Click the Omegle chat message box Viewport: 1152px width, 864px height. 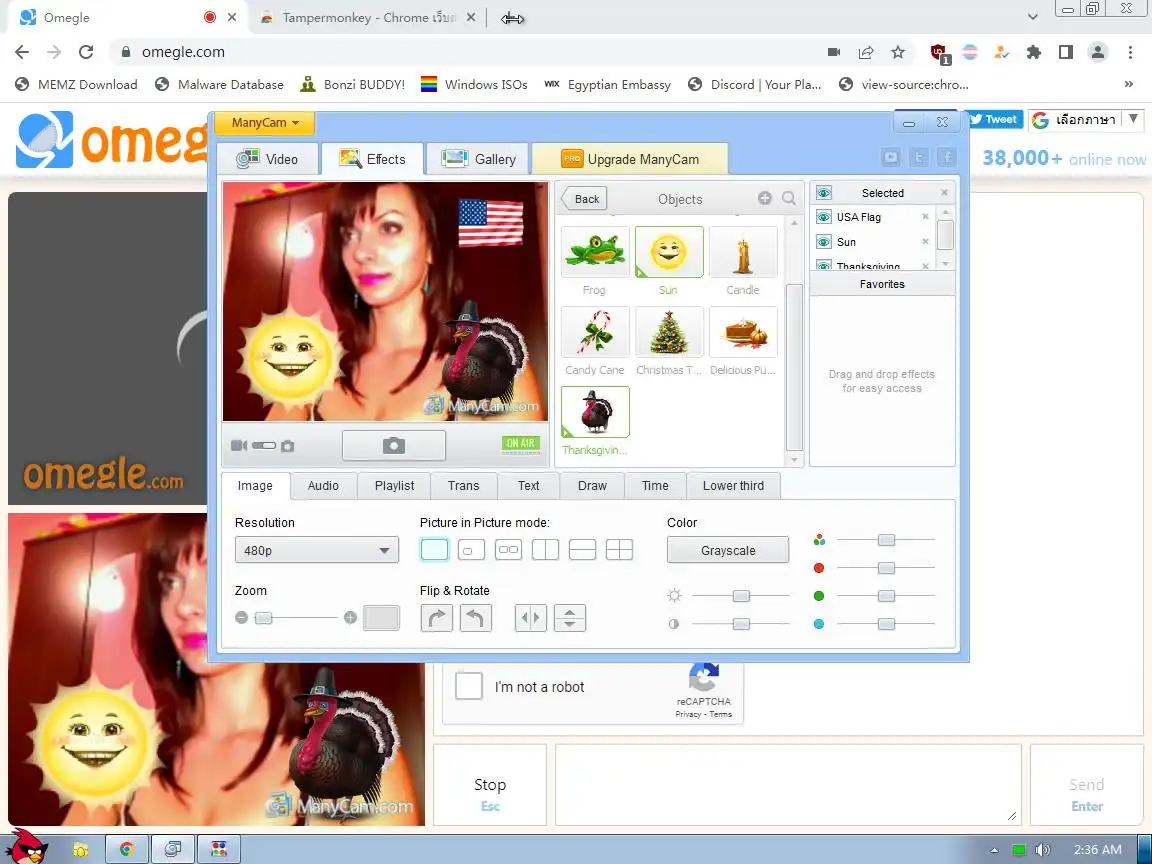(x=788, y=785)
